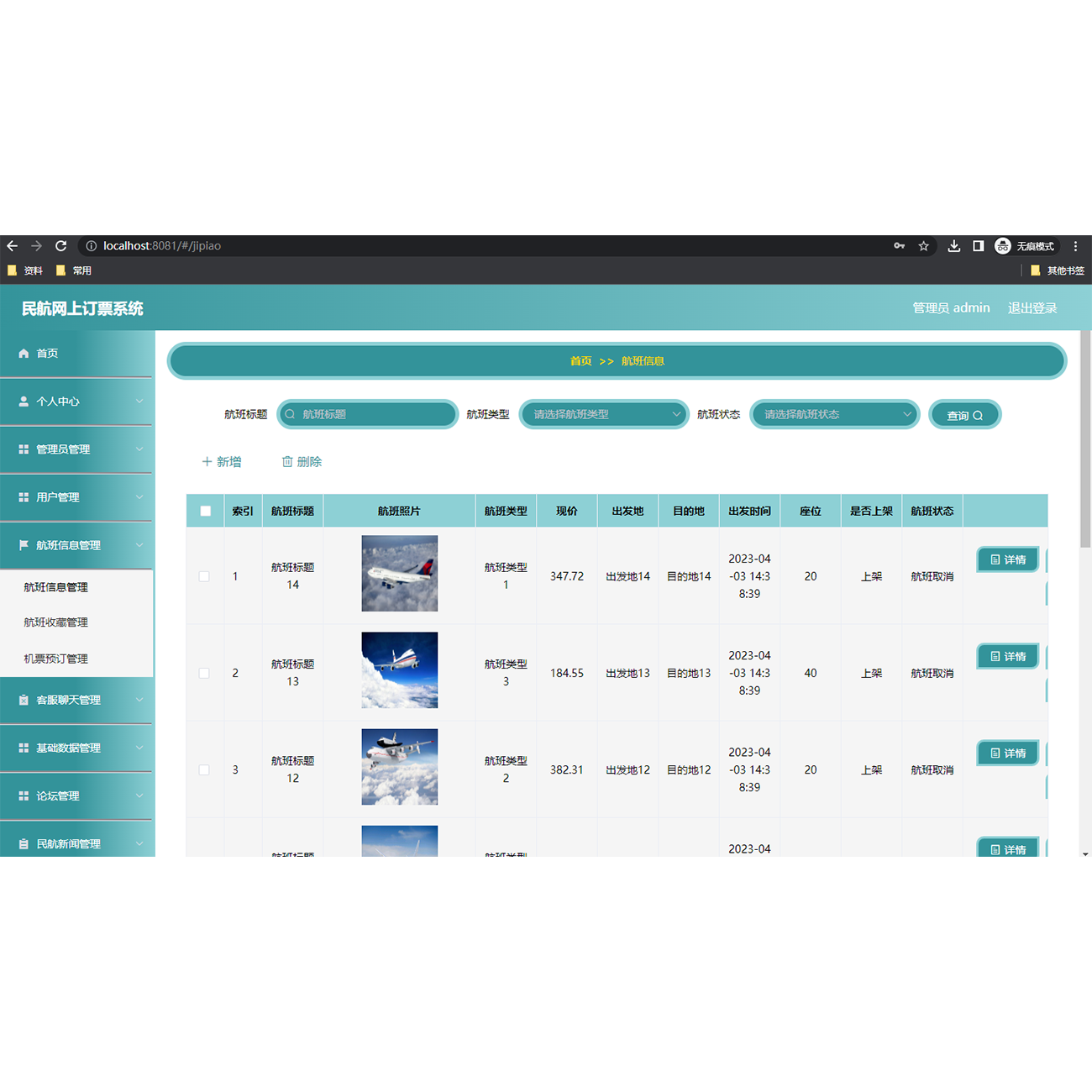The width and height of the screenshot is (1092, 1092).
Task: Click 出发时间 column header
Action: point(749,511)
